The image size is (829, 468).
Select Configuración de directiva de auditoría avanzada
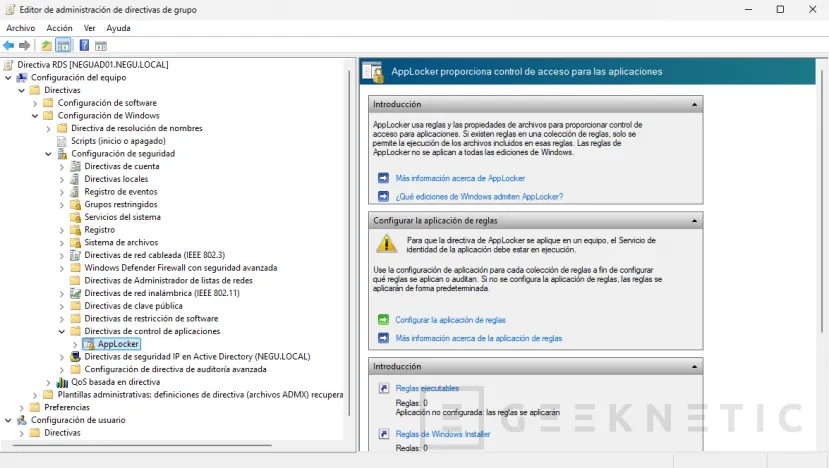176,369
